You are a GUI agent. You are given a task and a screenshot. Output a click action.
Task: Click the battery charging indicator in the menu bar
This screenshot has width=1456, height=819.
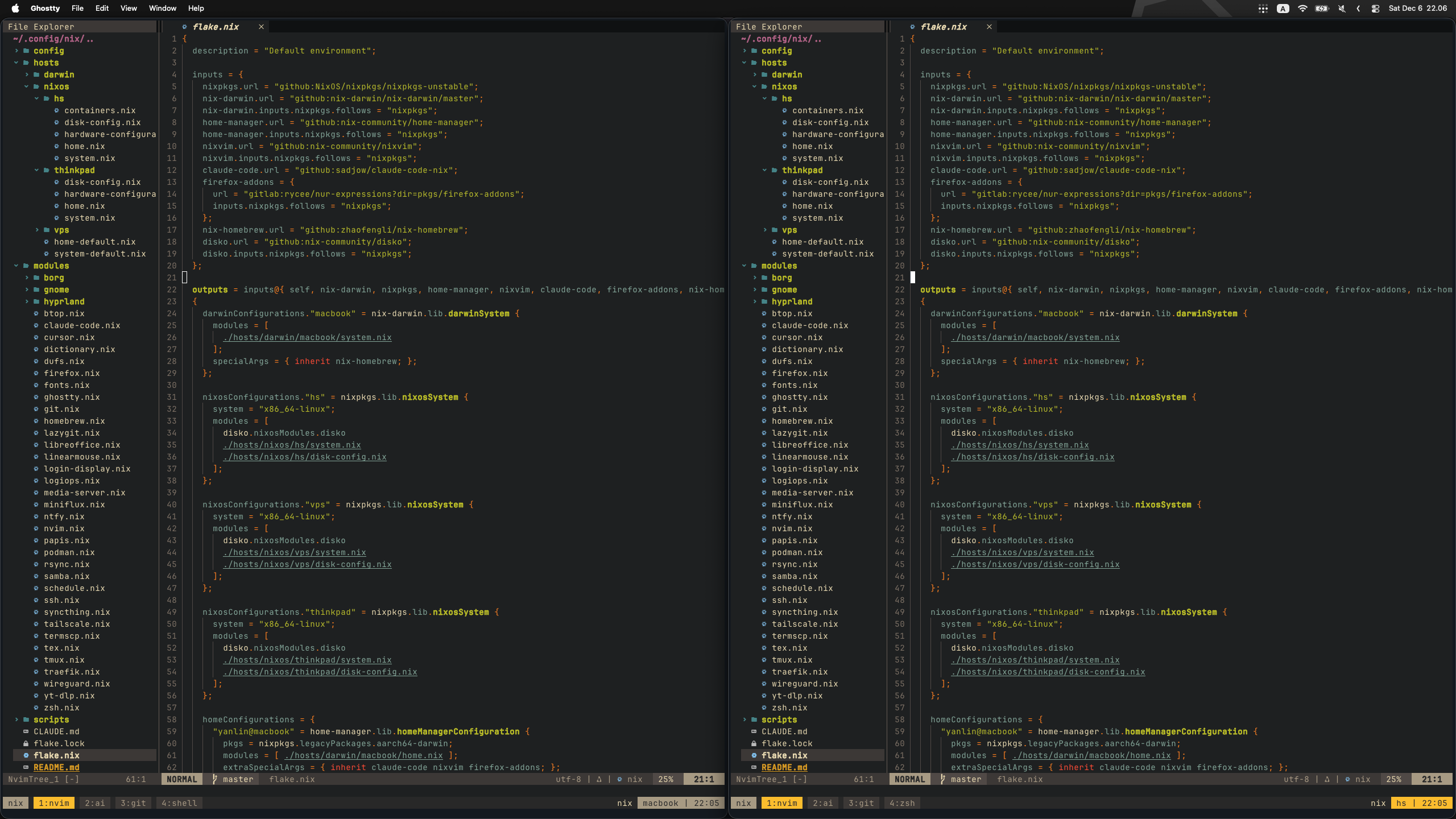coord(1321,9)
